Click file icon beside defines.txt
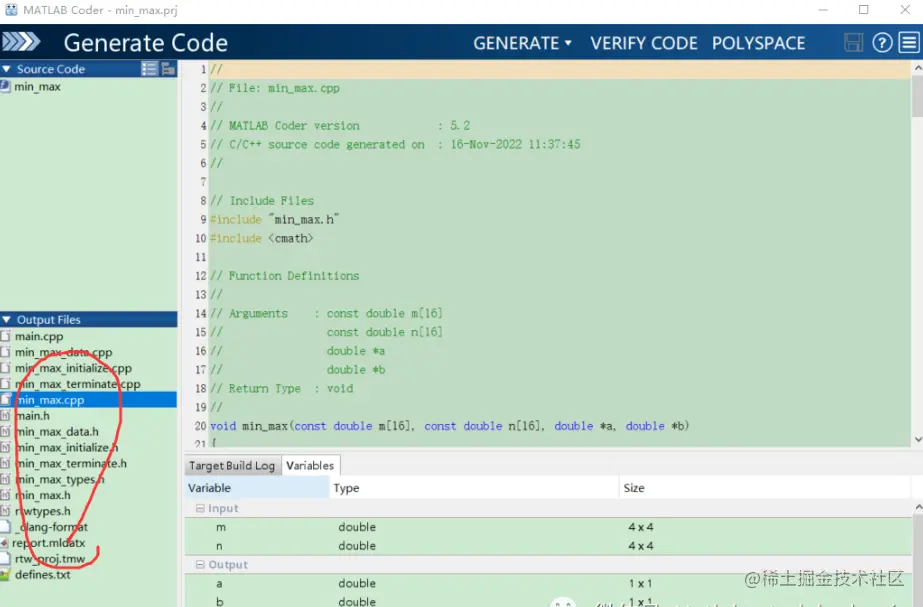This screenshot has height=607, width=923. pyautogui.click(x=5, y=575)
